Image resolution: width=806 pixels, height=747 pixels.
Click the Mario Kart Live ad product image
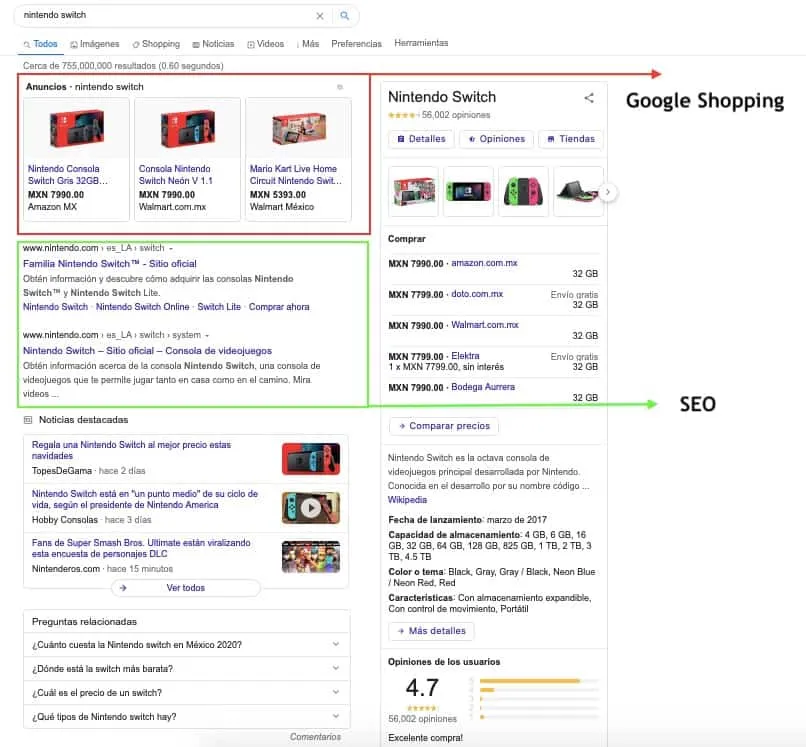point(299,129)
